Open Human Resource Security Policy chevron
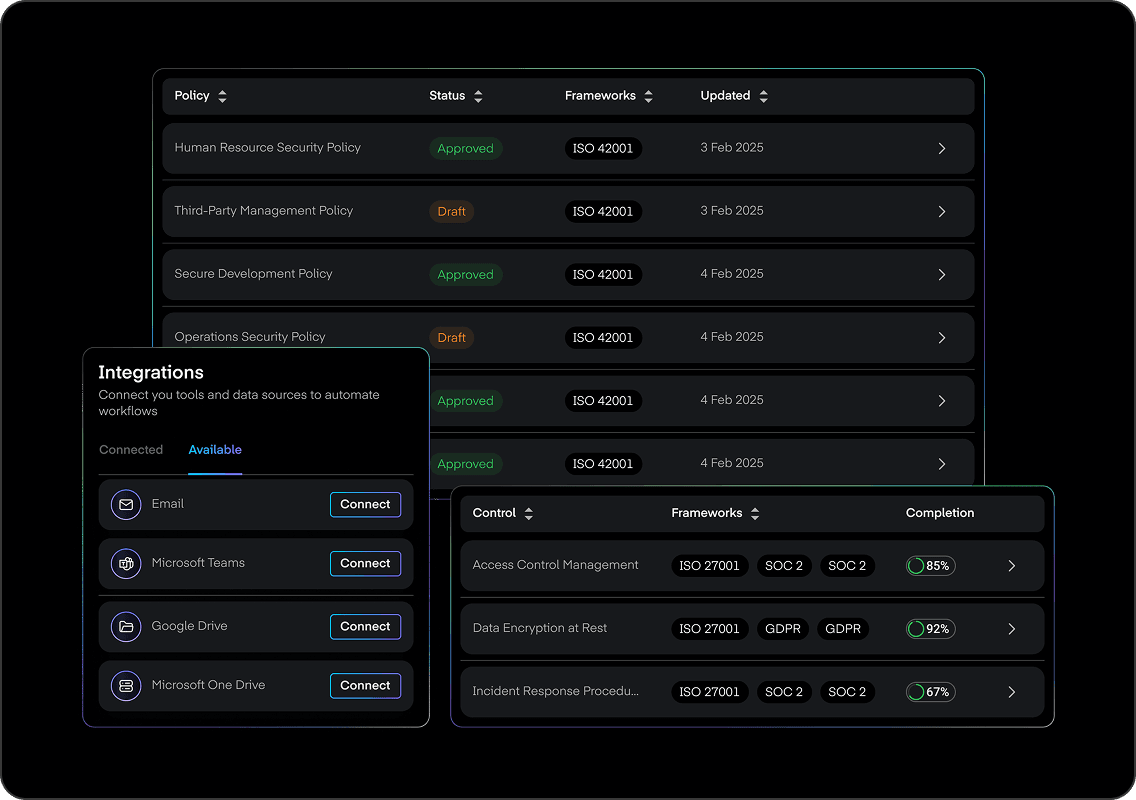Image resolution: width=1136 pixels, height=800 pixels. [942, 149]
